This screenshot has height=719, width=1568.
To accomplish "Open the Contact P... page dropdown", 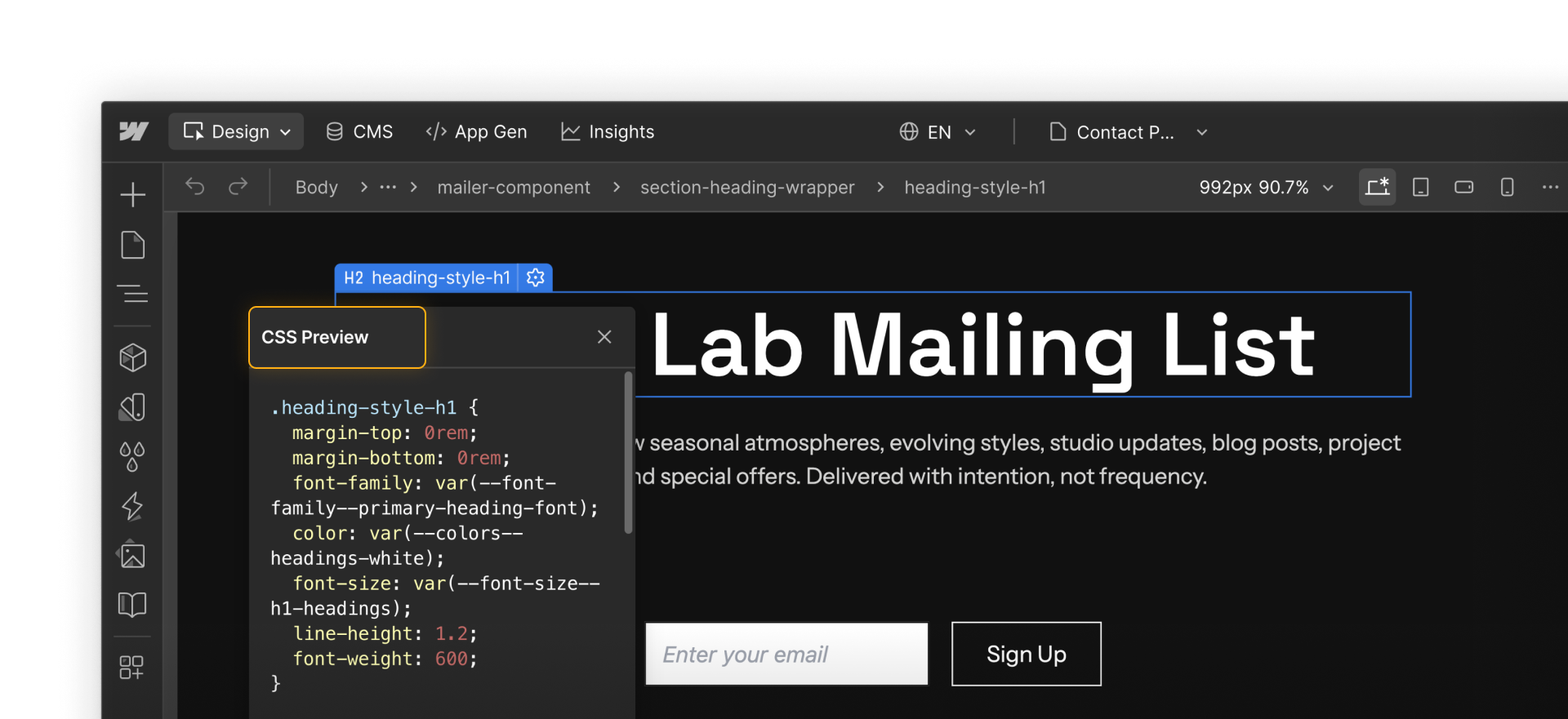I will coord(1128,132).
